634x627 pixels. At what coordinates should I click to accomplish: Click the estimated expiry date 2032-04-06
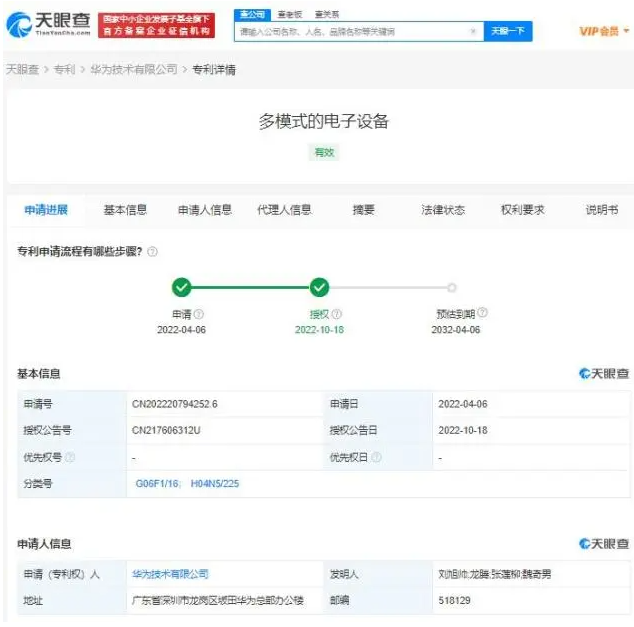click(x=456, y=330)
